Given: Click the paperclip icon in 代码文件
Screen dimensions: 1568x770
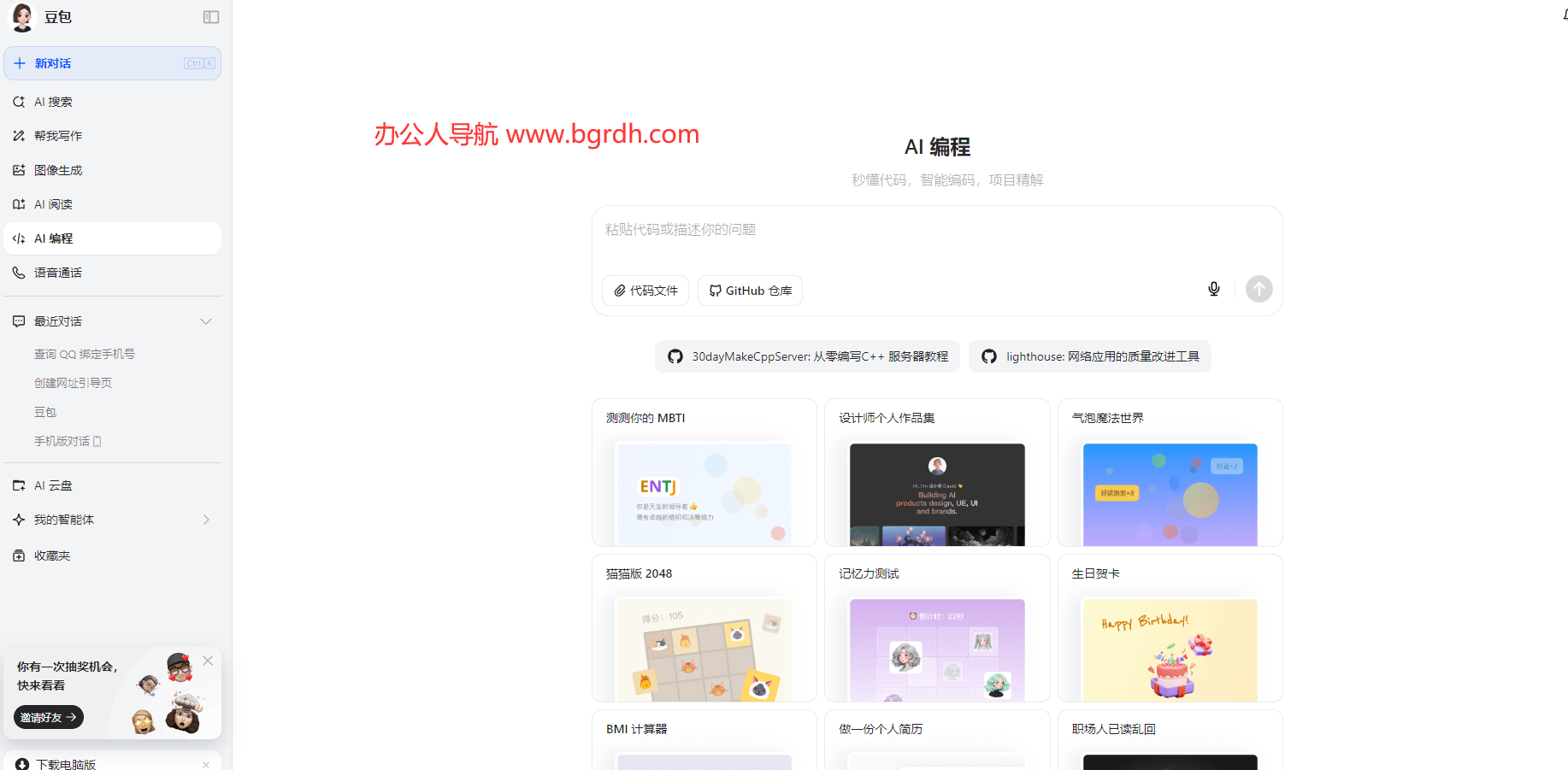Looking at the screenshot, I should pos(620,291).
